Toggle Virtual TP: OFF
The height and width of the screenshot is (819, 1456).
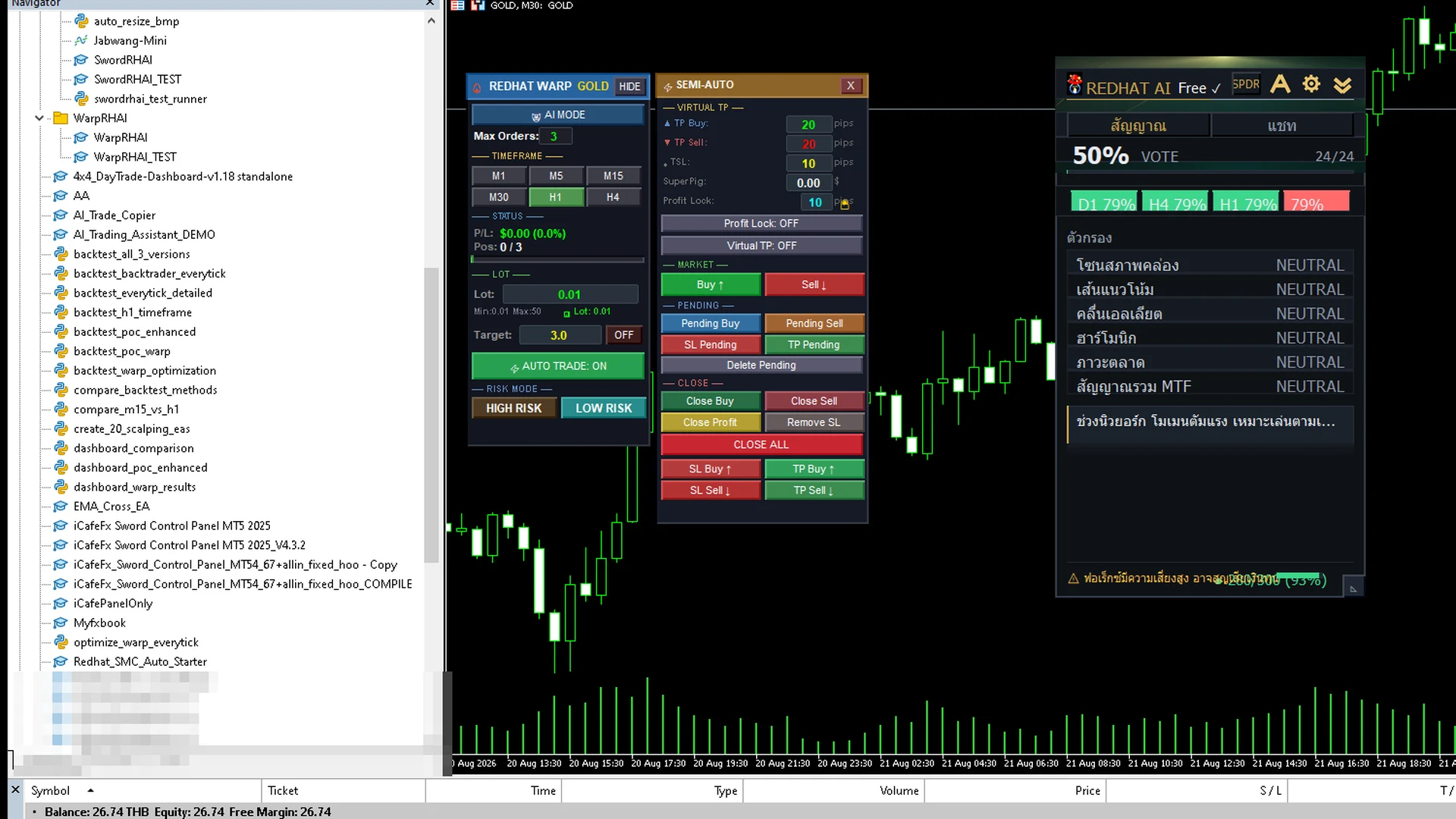[x=761, y=246]
